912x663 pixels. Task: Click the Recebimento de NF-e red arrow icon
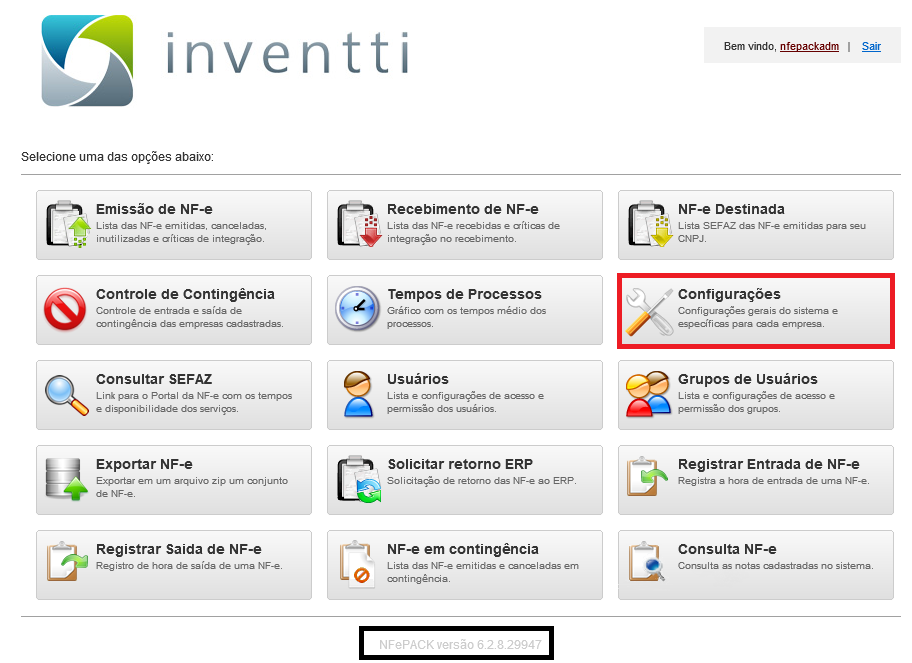tap(358, 225)
